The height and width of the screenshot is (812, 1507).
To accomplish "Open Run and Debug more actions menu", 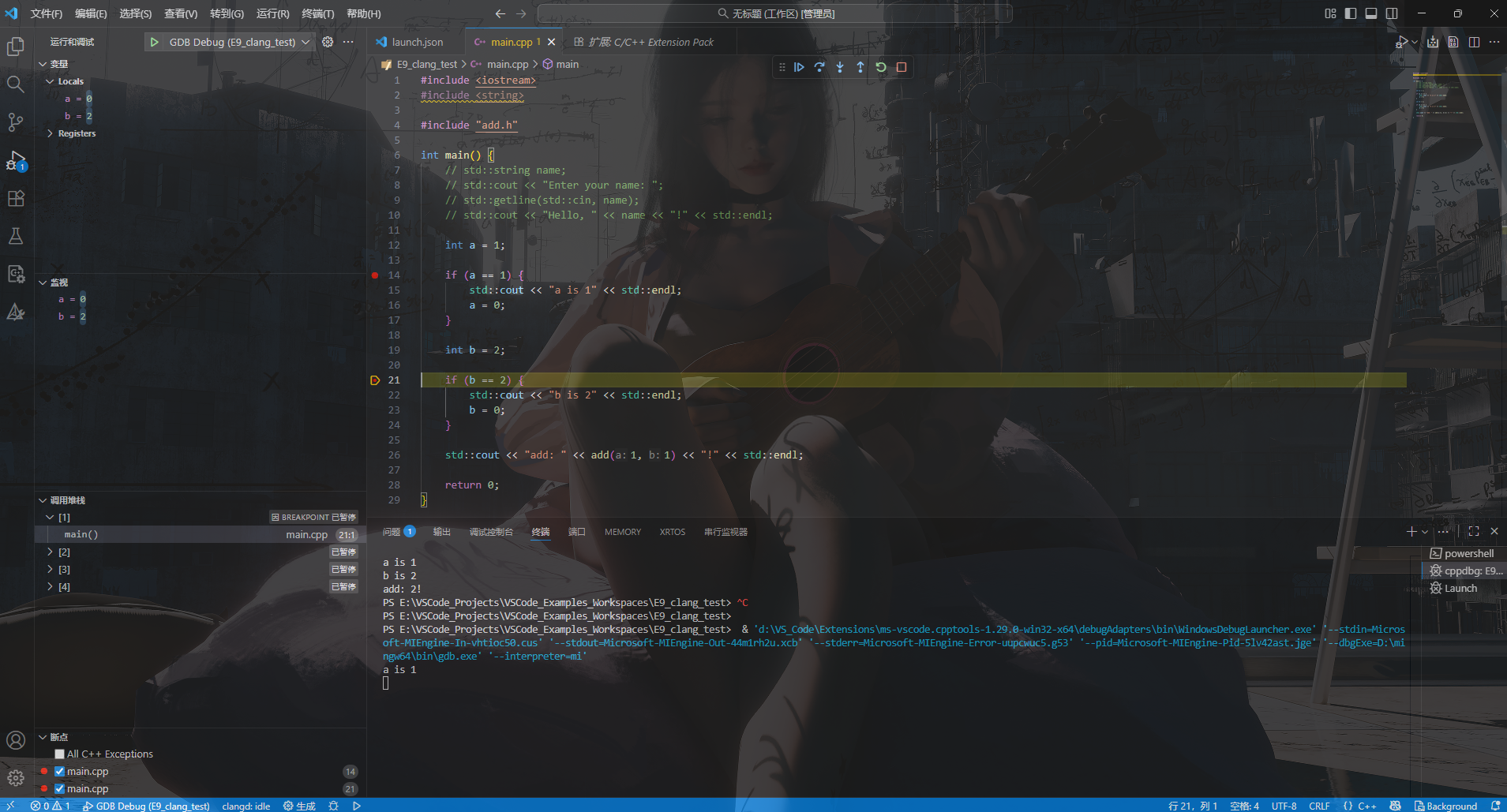I will pos(348,42).
